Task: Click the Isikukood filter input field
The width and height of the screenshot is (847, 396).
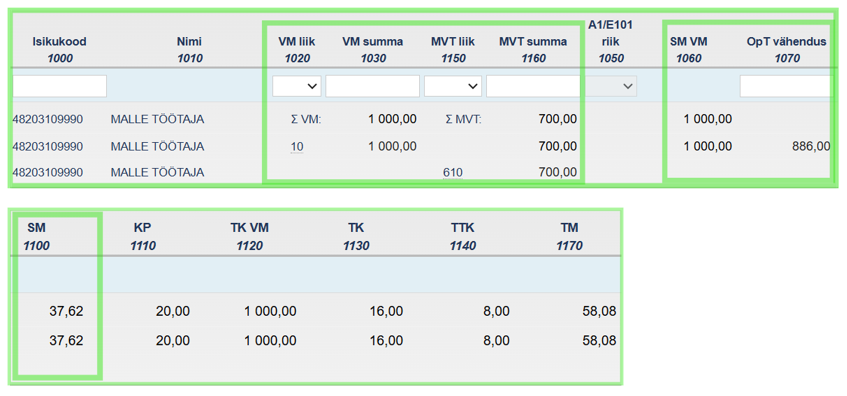Action: click(x=59, y=86)
